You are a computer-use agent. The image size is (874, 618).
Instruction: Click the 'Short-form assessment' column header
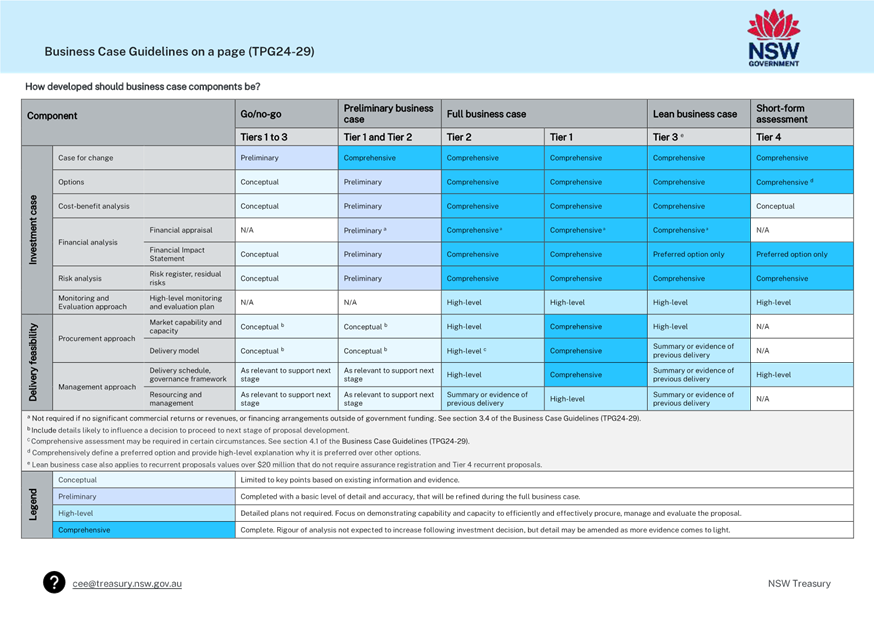pyautogui.click(x=802, y=114)
